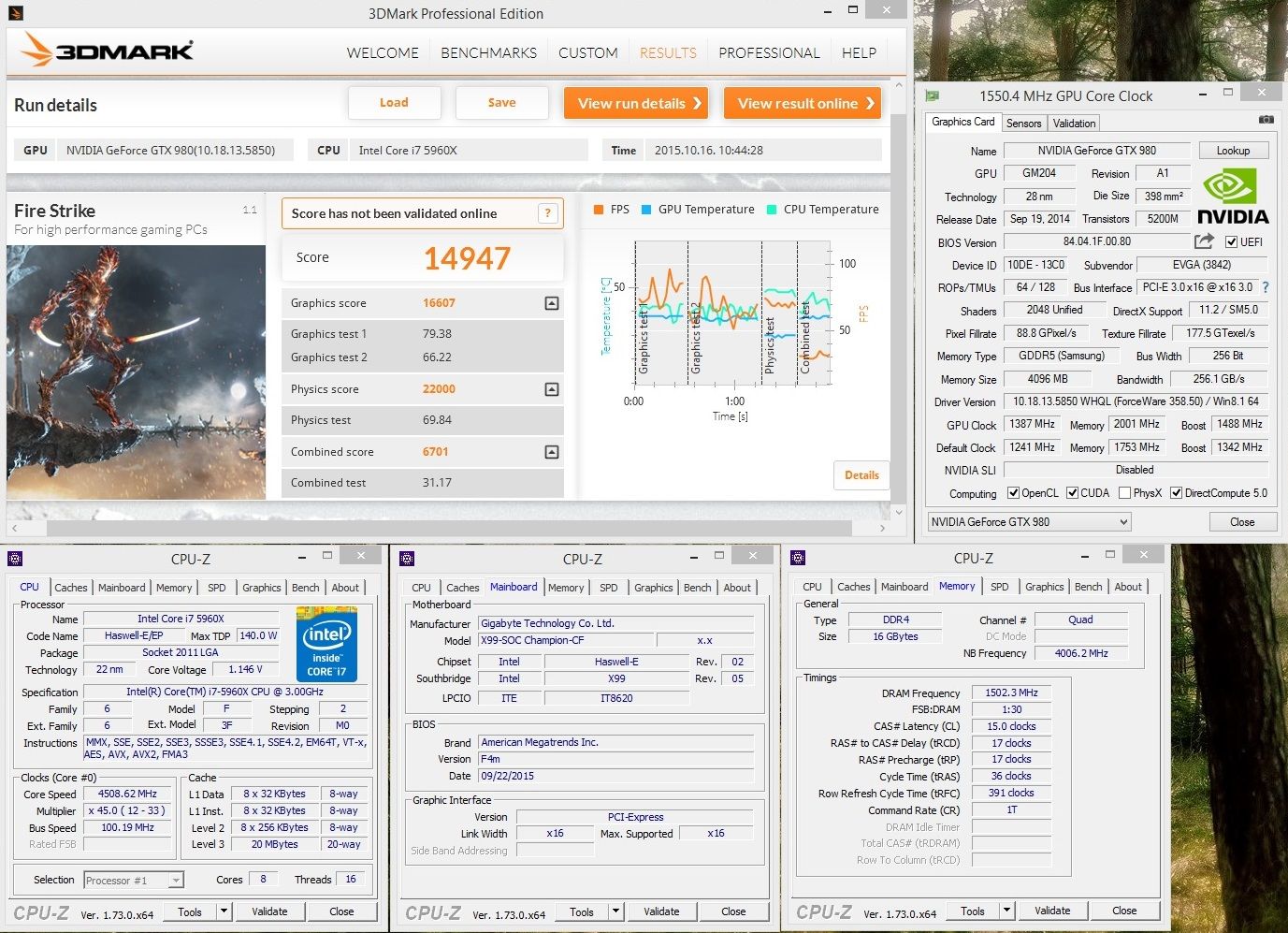The image size is (1288, 933).
Task: Toggle the PhysX checkbox
Action: (x=1124, y=493)
